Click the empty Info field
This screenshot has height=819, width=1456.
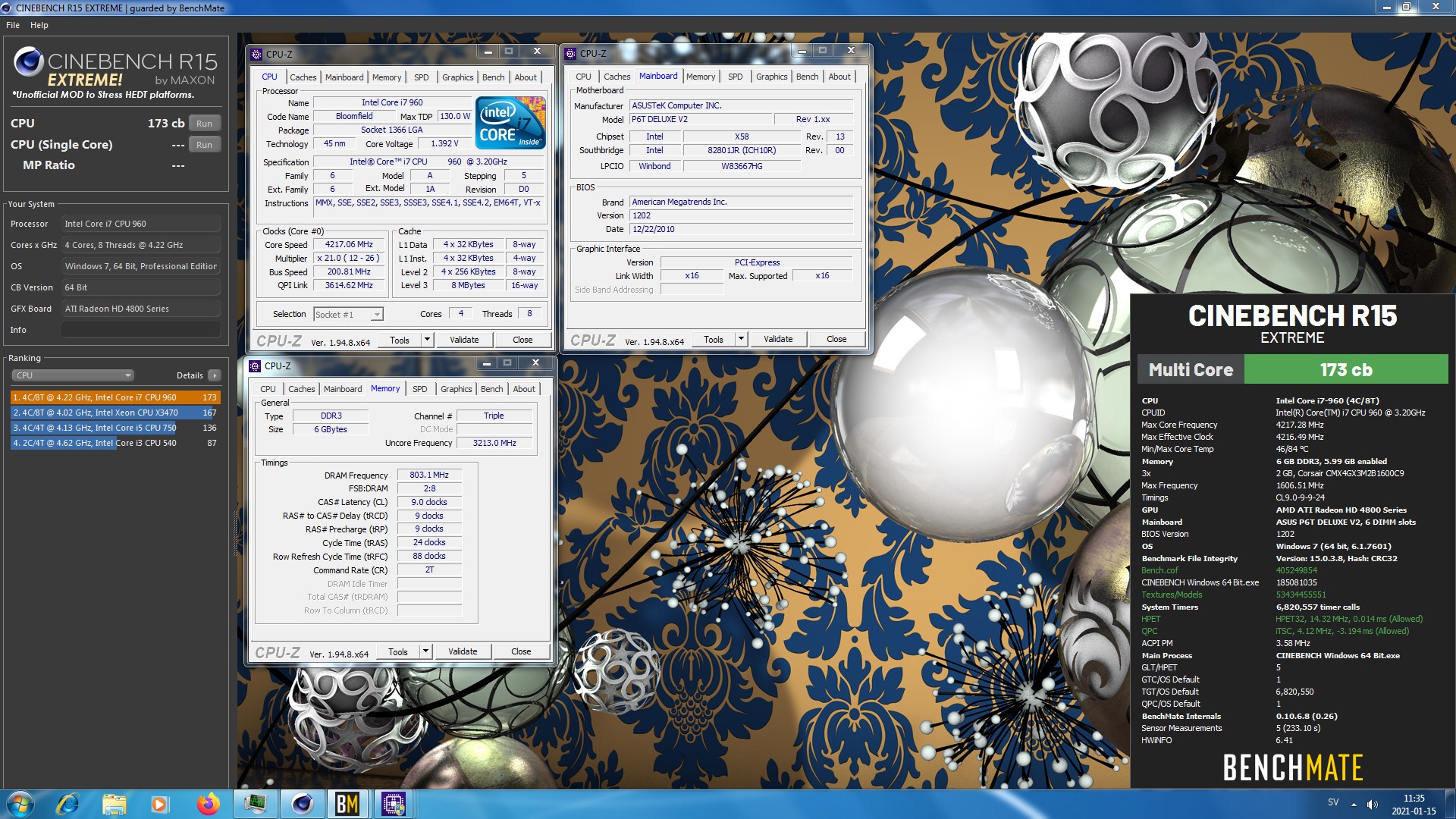141,330
